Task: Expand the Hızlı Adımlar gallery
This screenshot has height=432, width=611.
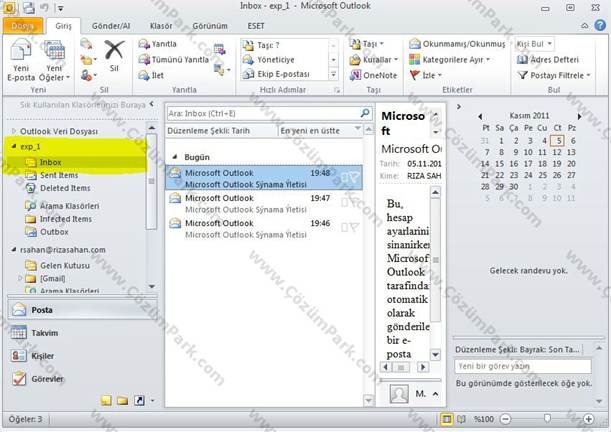Action: pyautogui.click(x=334, y=74)
